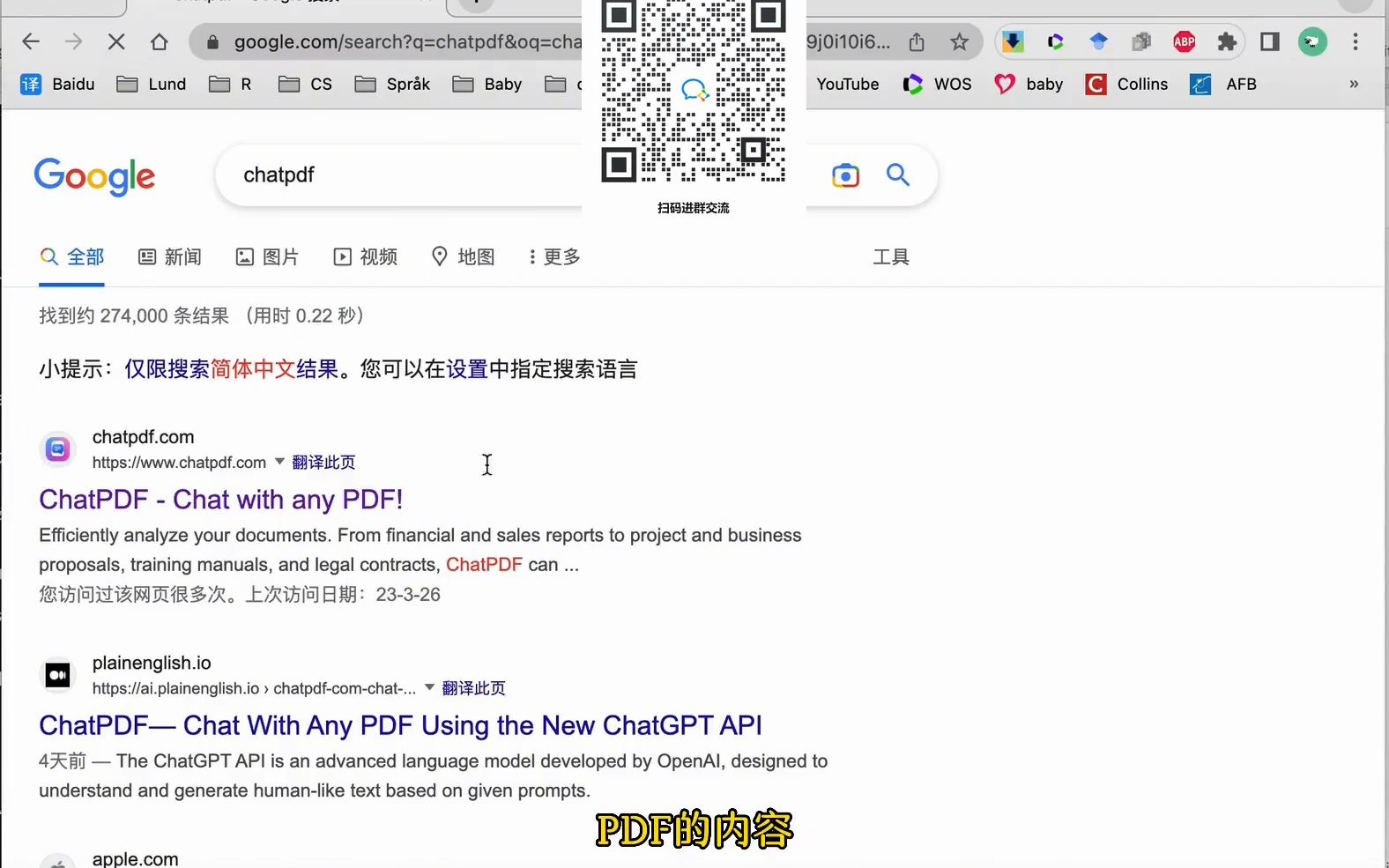The width and height of the screenshot is (1389, 868).
Task: Search by image with the camera icon
Action: pyautogui.click(x=845, y=175)
